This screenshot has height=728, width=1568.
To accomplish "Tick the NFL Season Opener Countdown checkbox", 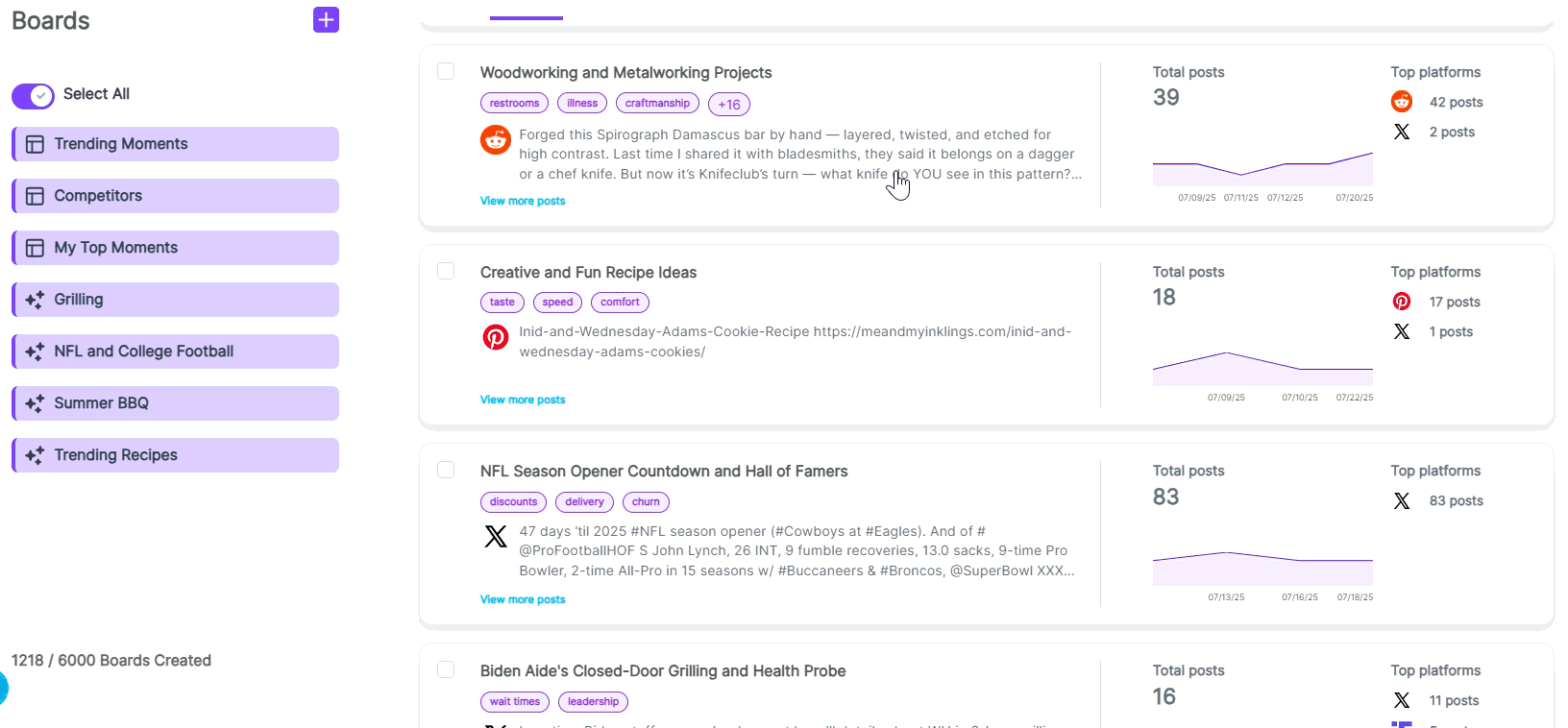I will (x=446, y=470).
